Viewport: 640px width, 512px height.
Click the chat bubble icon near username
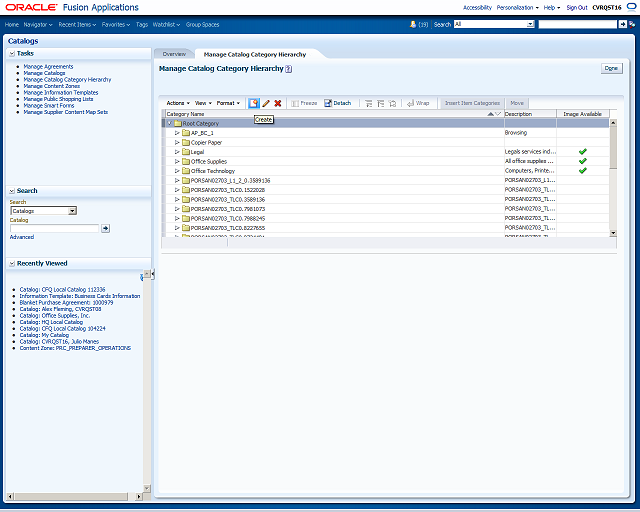pyautogui.click(x=631, y=7)
